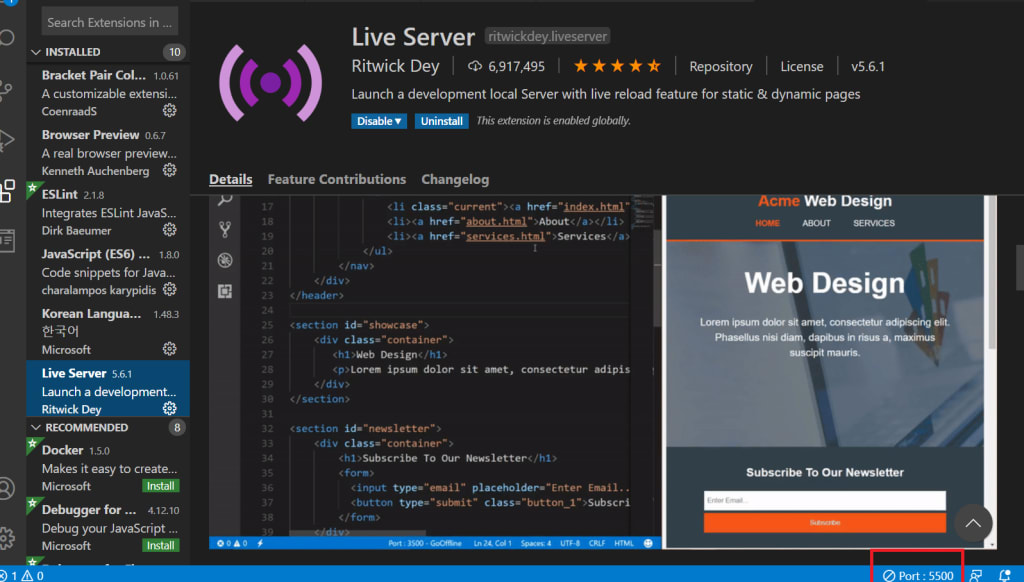
Task: Click the feedback icon in status bar
Action: click(x=976, y=575)
